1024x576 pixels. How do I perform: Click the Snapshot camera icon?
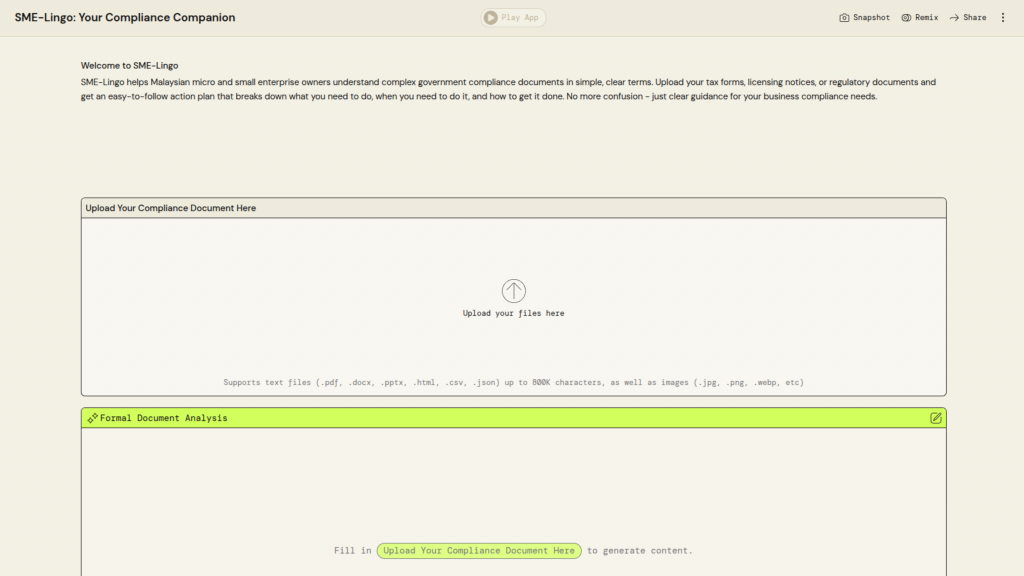844,17
